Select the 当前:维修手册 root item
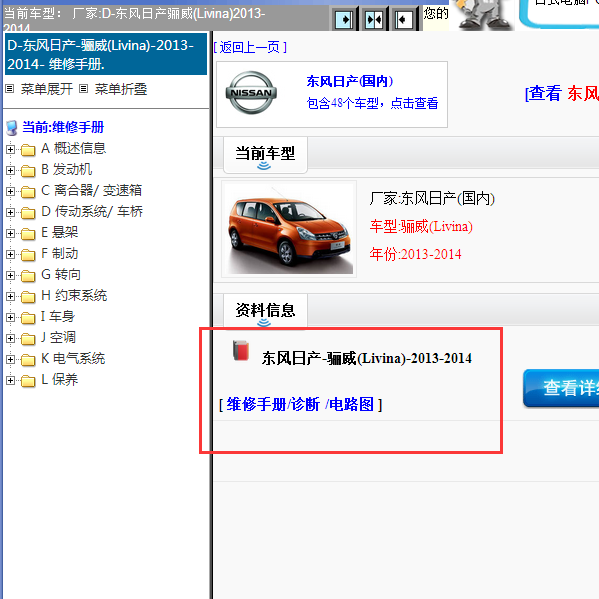The width and height of the screenshot is (599, 599). coord(63,127)
